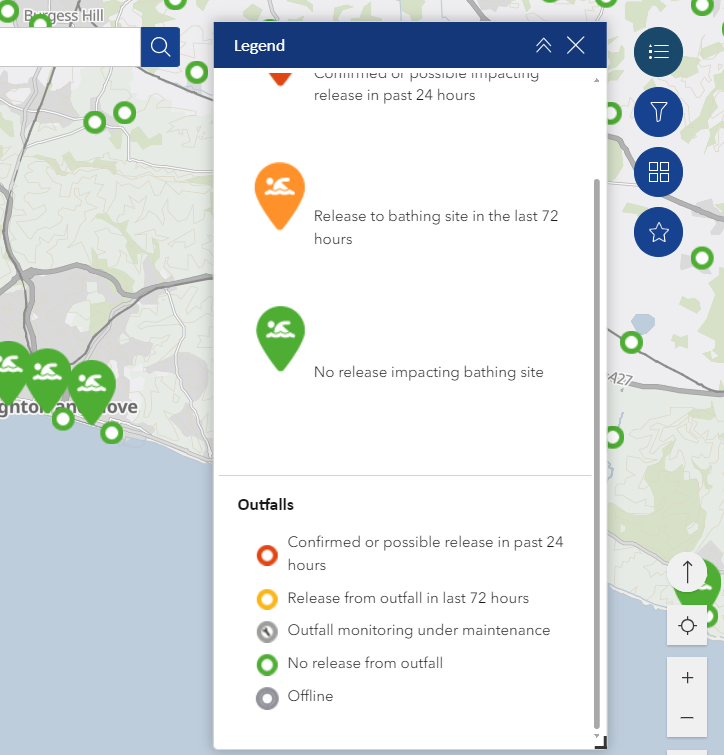Open the bookmarks star button
Viewport: 724px width, 755px height.
point(658,233)
